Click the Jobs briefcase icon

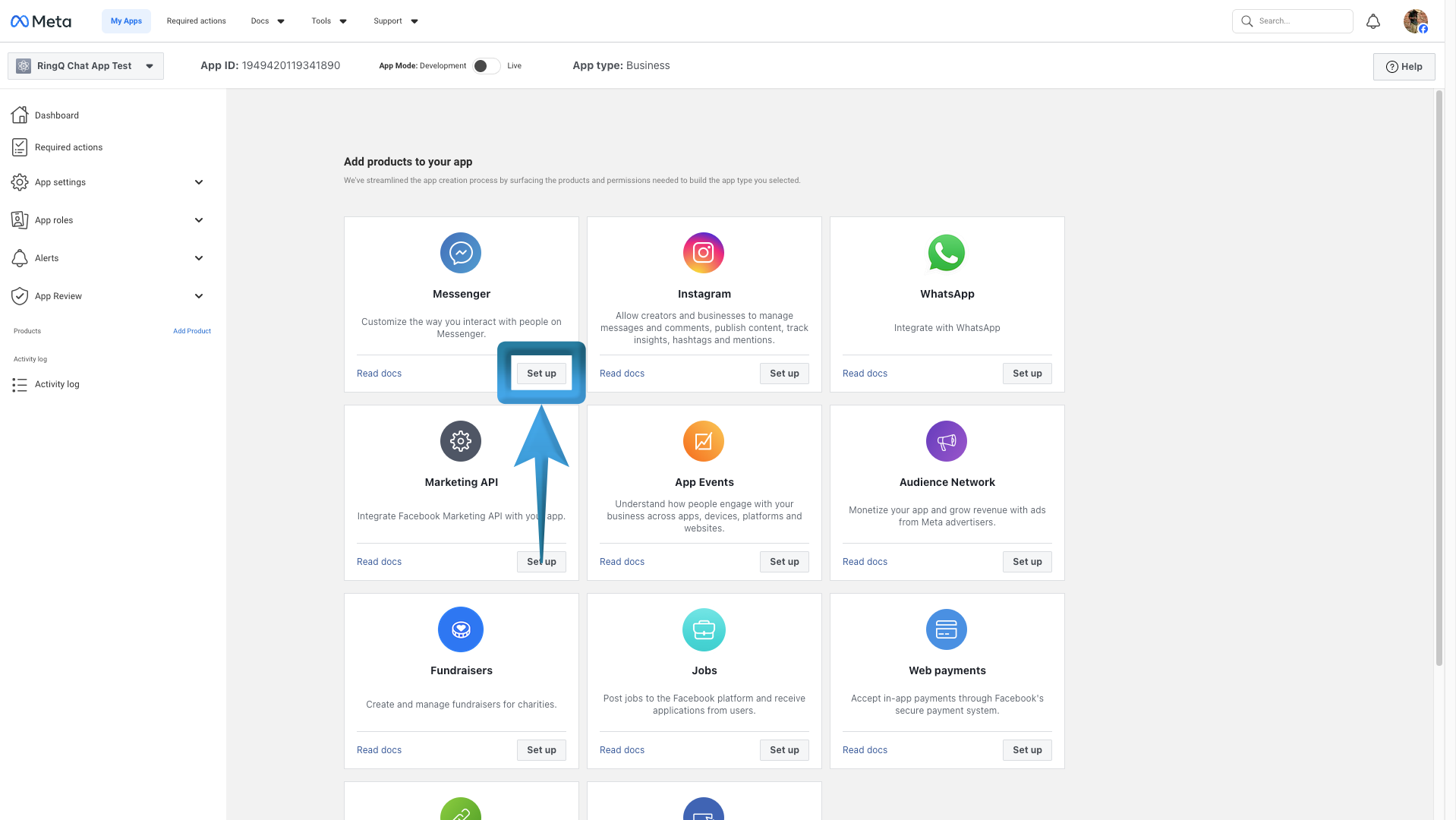[703, 629]
